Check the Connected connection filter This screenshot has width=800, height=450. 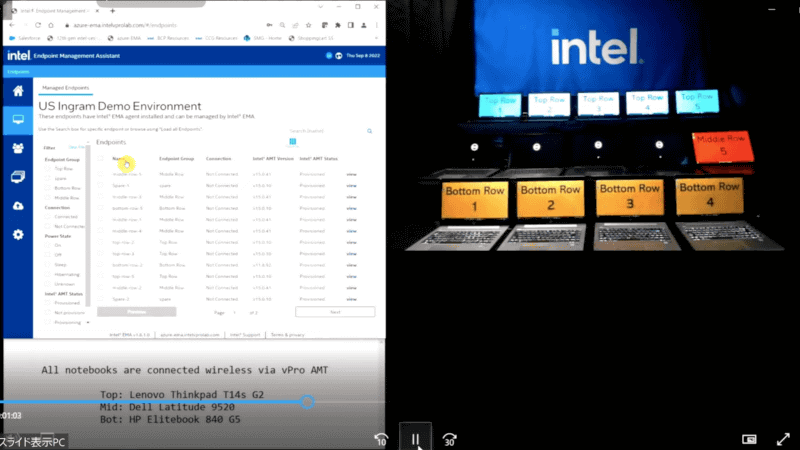pos(47,216)
